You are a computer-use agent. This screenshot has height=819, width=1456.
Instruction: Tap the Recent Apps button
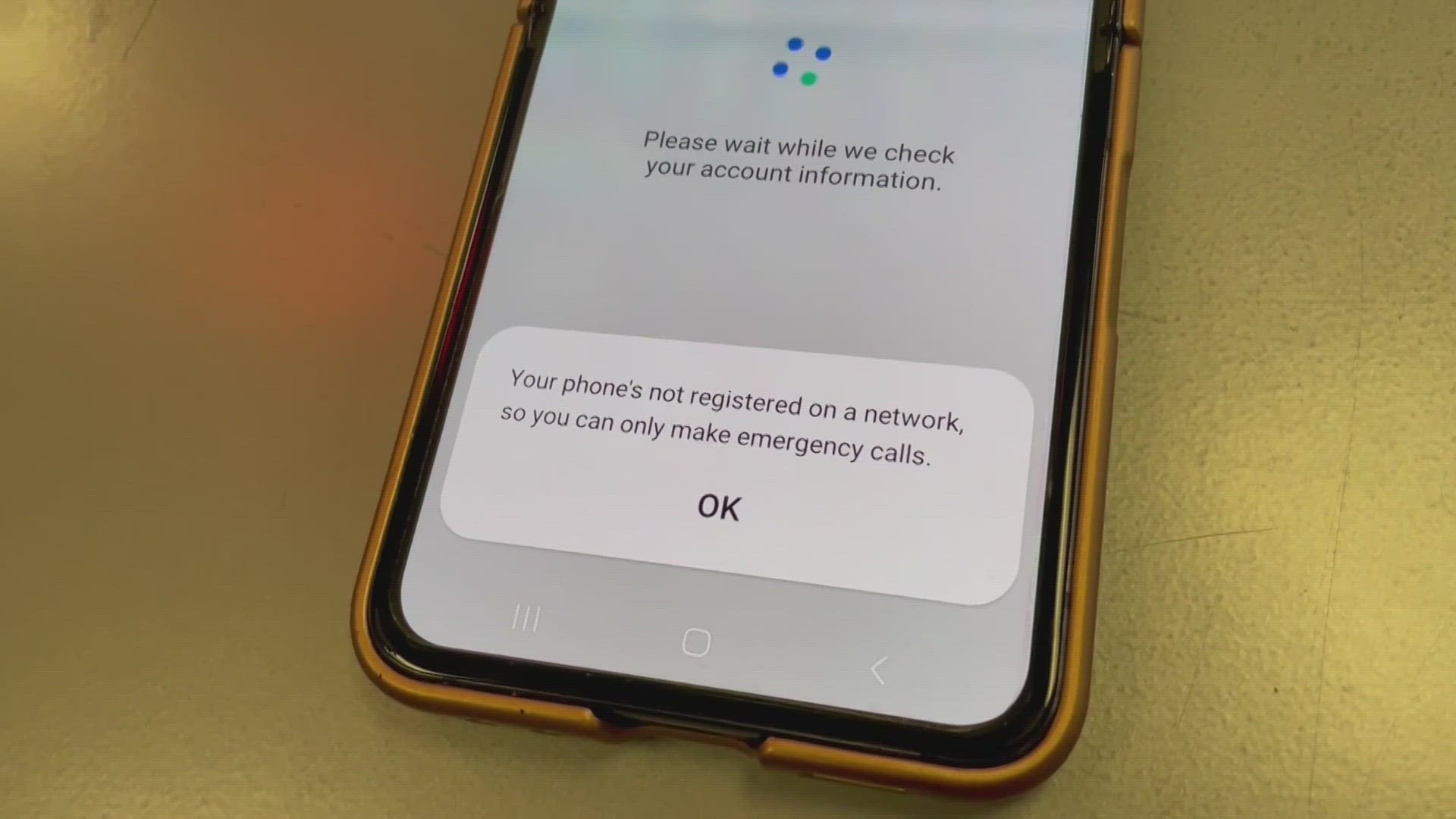525,618
